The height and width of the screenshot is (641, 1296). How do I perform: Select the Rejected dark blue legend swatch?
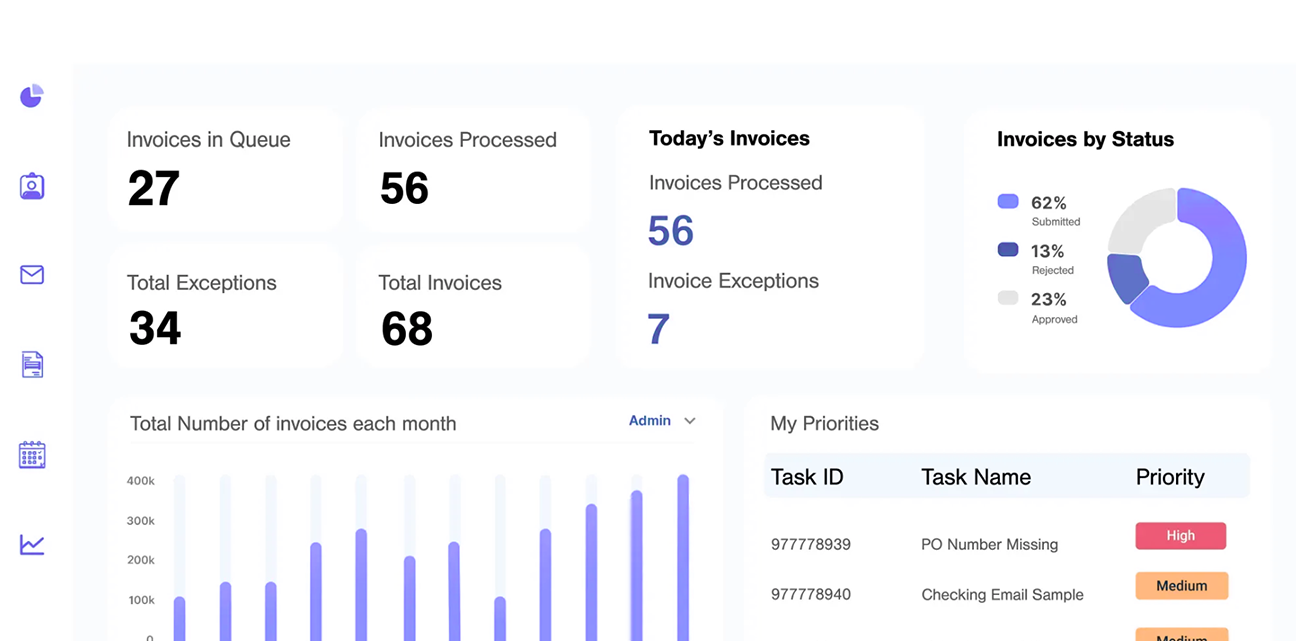point(1008,250)
